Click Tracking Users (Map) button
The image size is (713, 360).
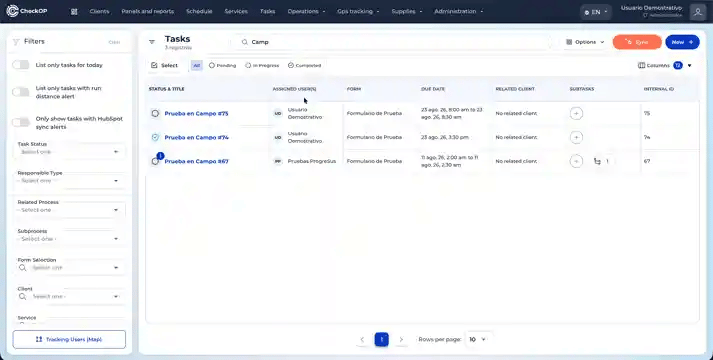[69, 340]
